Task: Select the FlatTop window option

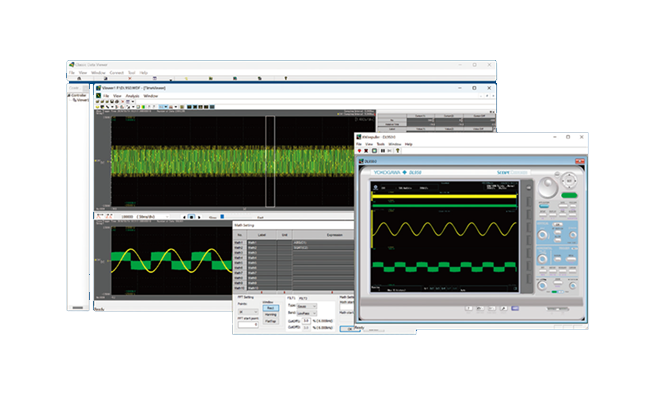Action: click(x=270, y=321)
